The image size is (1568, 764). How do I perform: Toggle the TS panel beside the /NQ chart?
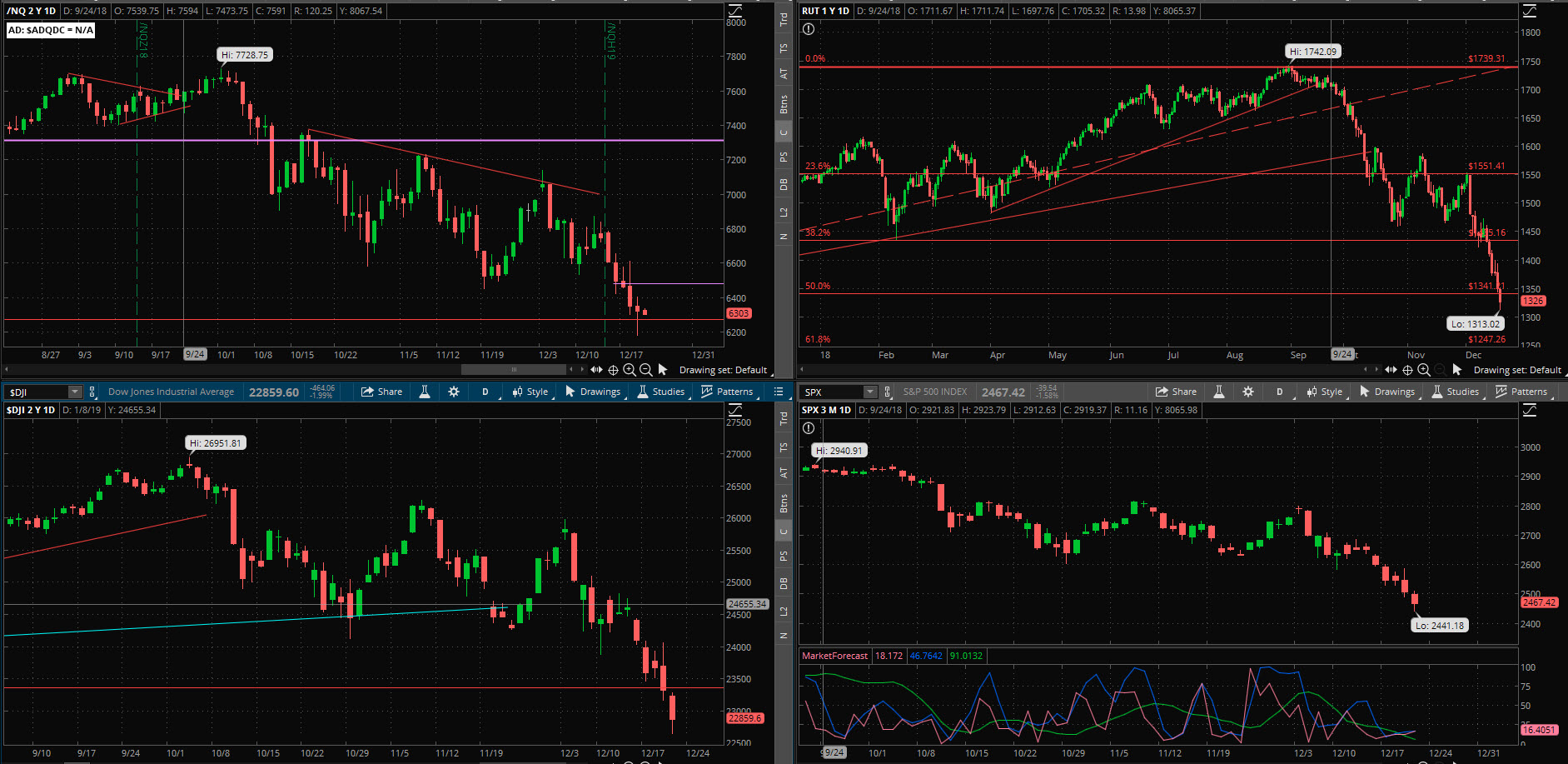784,48
